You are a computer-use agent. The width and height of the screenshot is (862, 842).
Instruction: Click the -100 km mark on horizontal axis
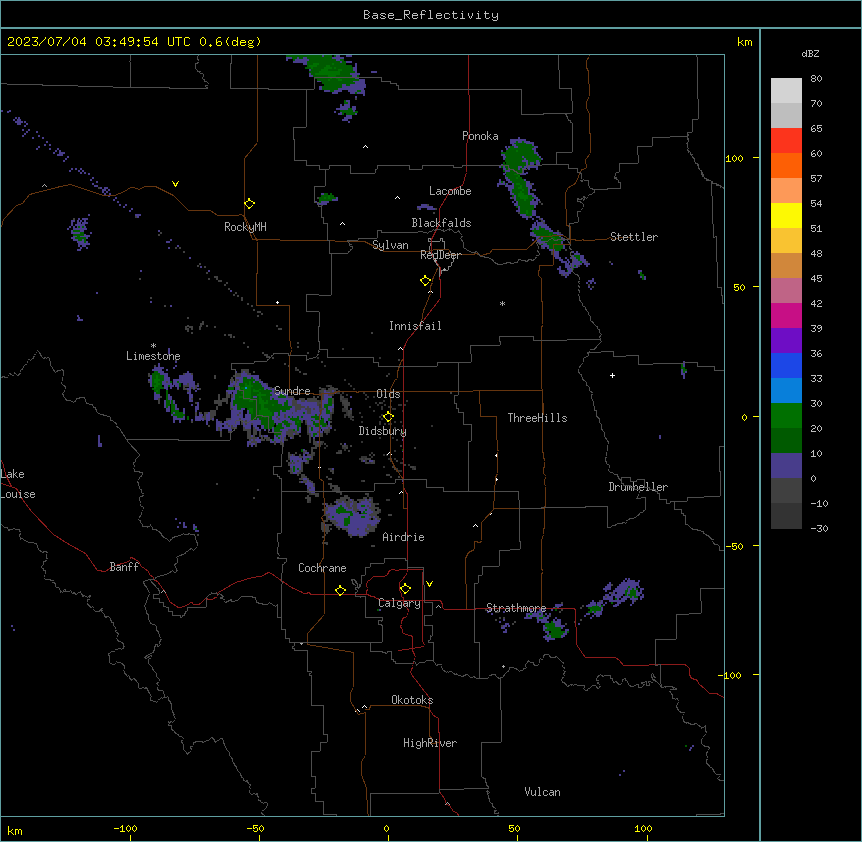(125, 828)
